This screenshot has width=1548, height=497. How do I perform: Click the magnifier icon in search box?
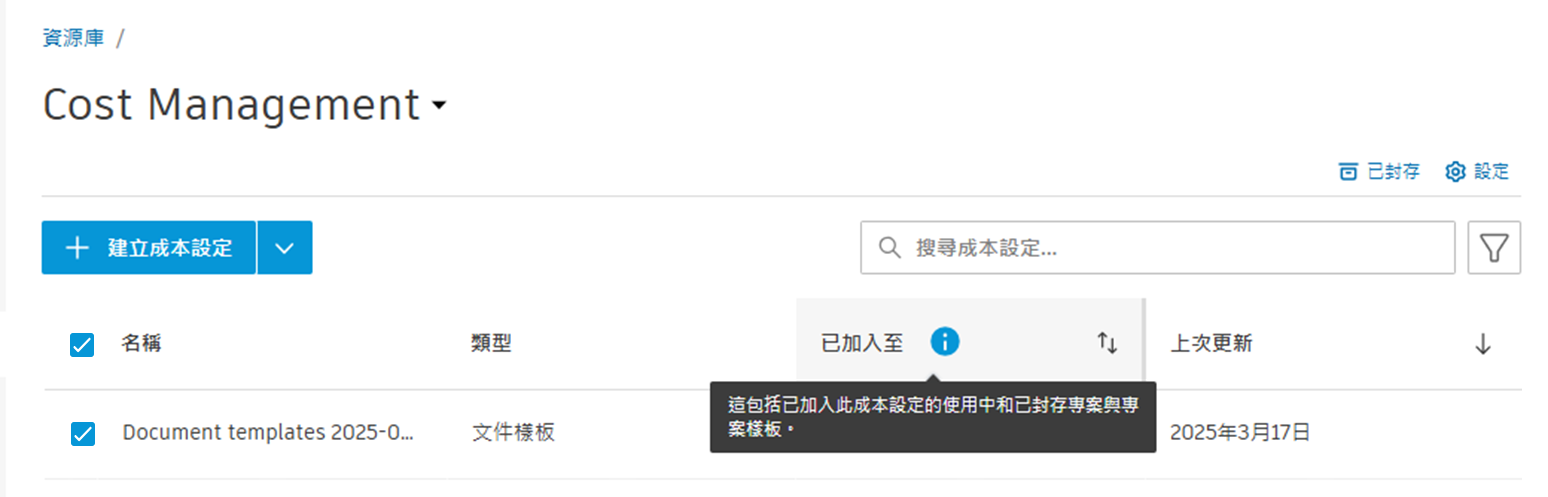click(888, 248)
